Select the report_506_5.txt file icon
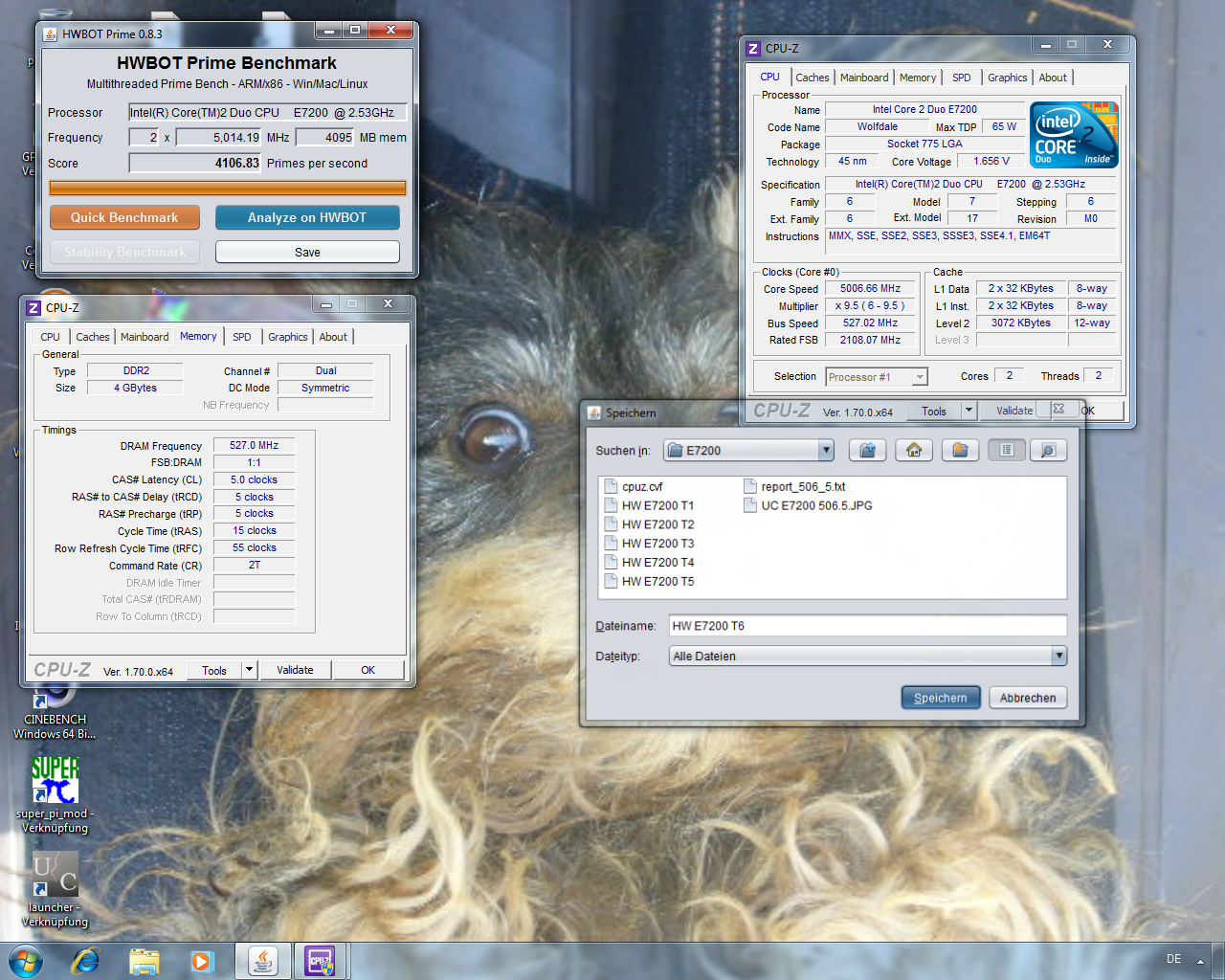Viewport: 1225px width, 980px height. [x=750, y=486]
